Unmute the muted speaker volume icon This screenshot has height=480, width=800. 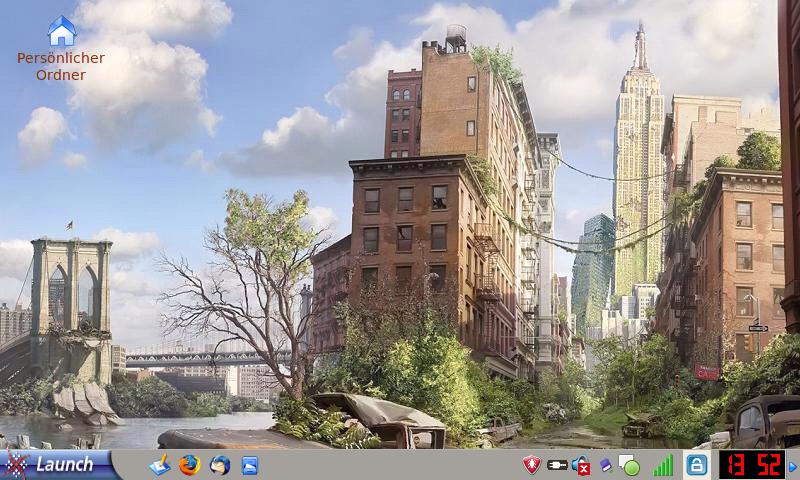pyautogui.click(x=581, y=465)
